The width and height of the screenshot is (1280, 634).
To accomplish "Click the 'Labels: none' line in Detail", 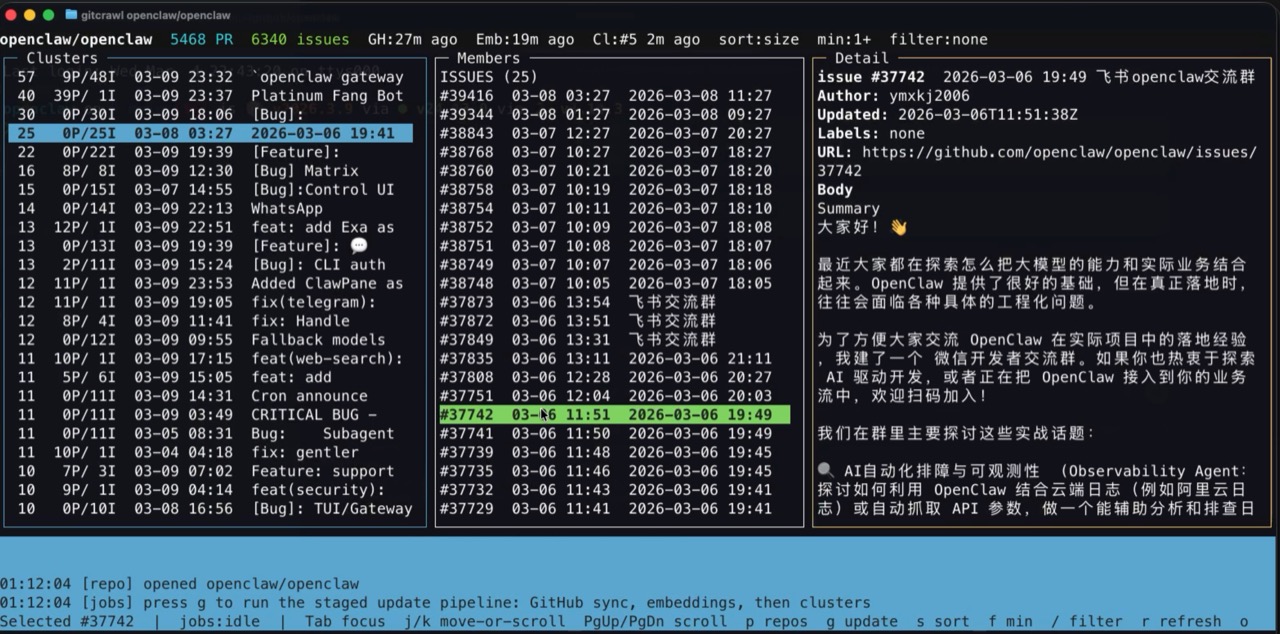I will click(x=871, y=133).
